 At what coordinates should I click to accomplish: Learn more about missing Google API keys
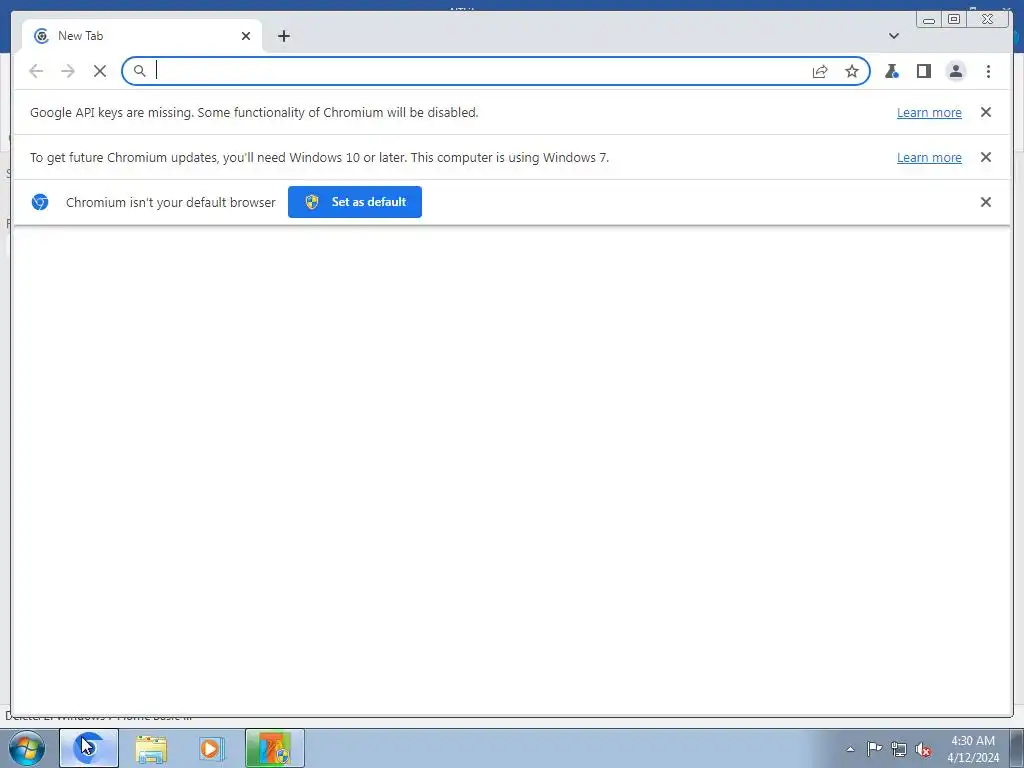[x=929, y=112]
